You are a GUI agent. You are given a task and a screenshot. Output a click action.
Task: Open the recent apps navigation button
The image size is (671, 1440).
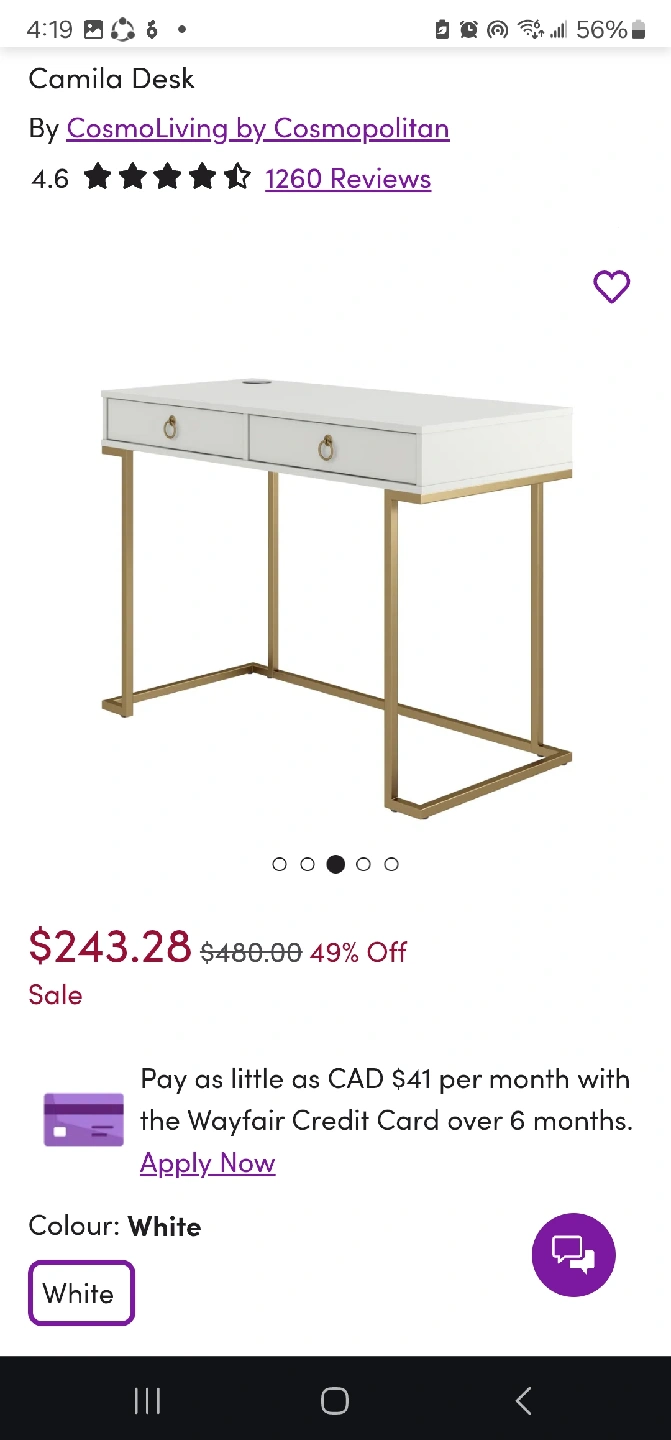click(x=147, y=1401)
